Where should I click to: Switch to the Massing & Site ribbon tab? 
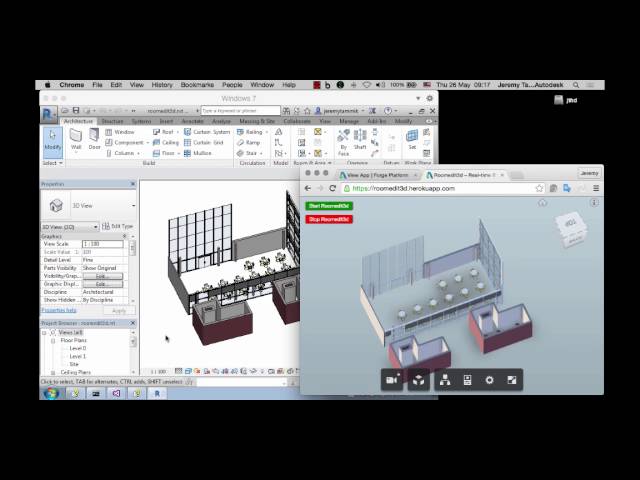(x=257, y=121)
